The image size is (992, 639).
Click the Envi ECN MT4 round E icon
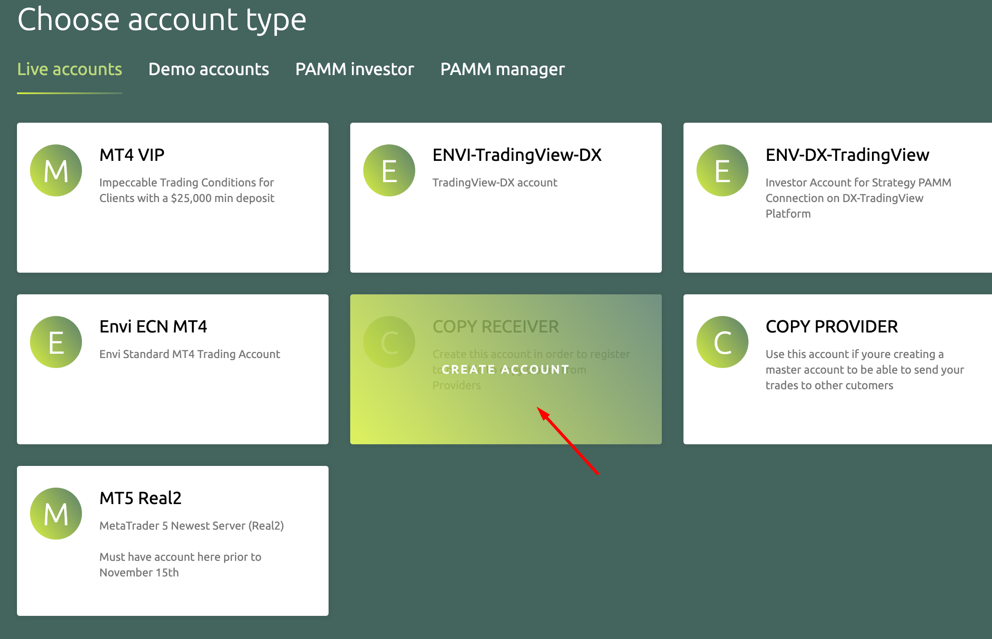[x=56, y=342]
